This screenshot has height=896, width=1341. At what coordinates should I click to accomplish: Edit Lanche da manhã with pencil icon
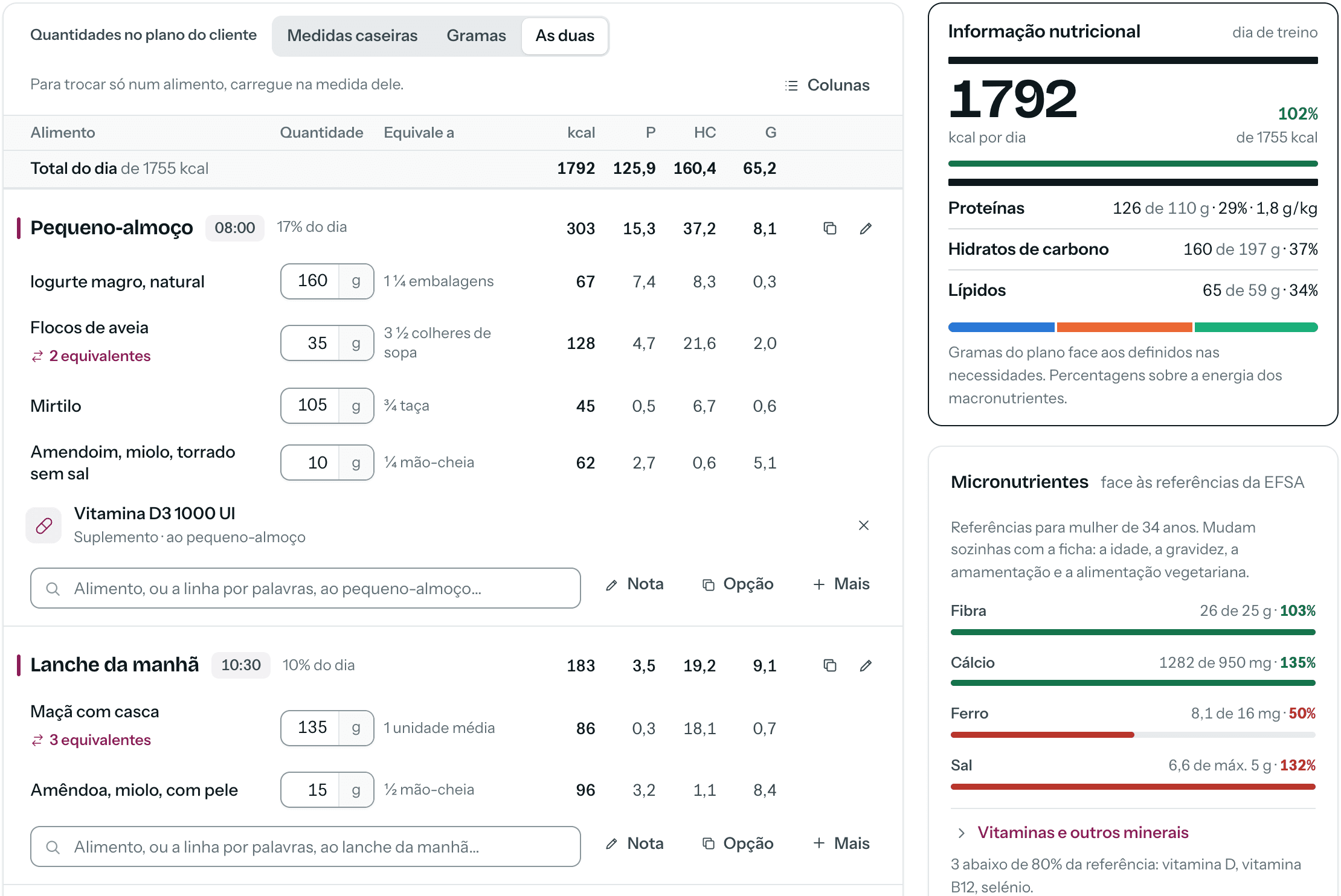pos(866,665)
